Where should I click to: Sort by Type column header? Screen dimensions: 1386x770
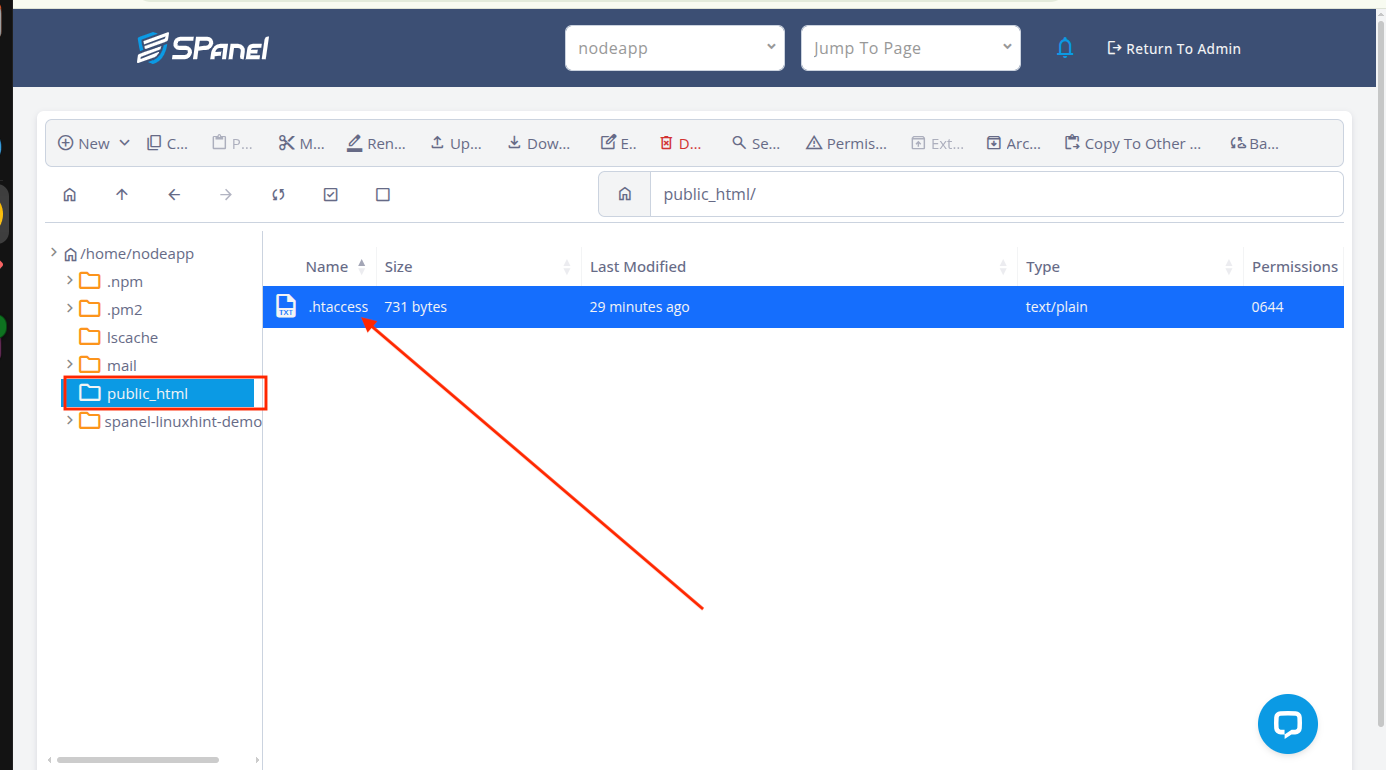click(x=1043, y=266)
